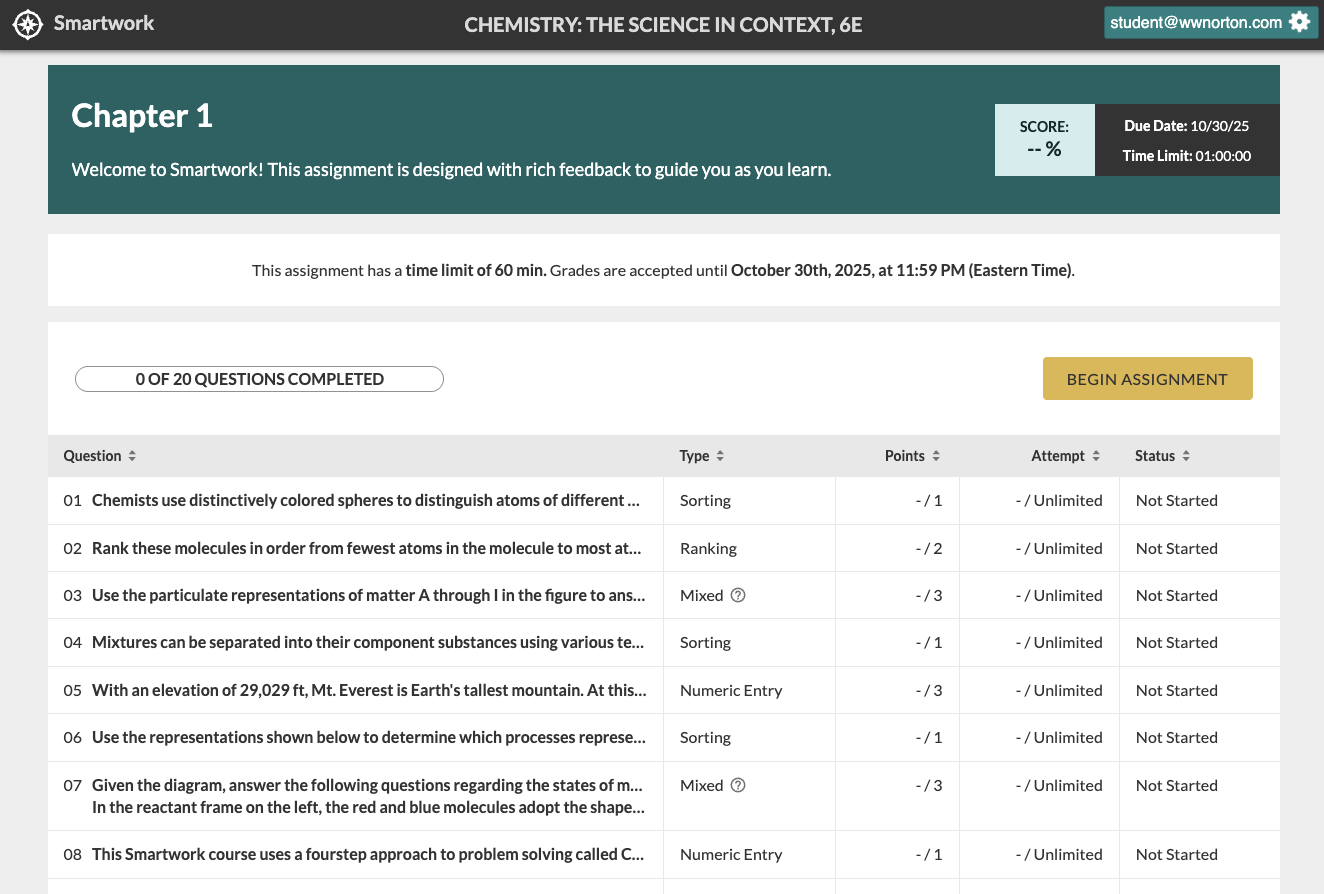Sort by Question column arrows

coord(132,456)
